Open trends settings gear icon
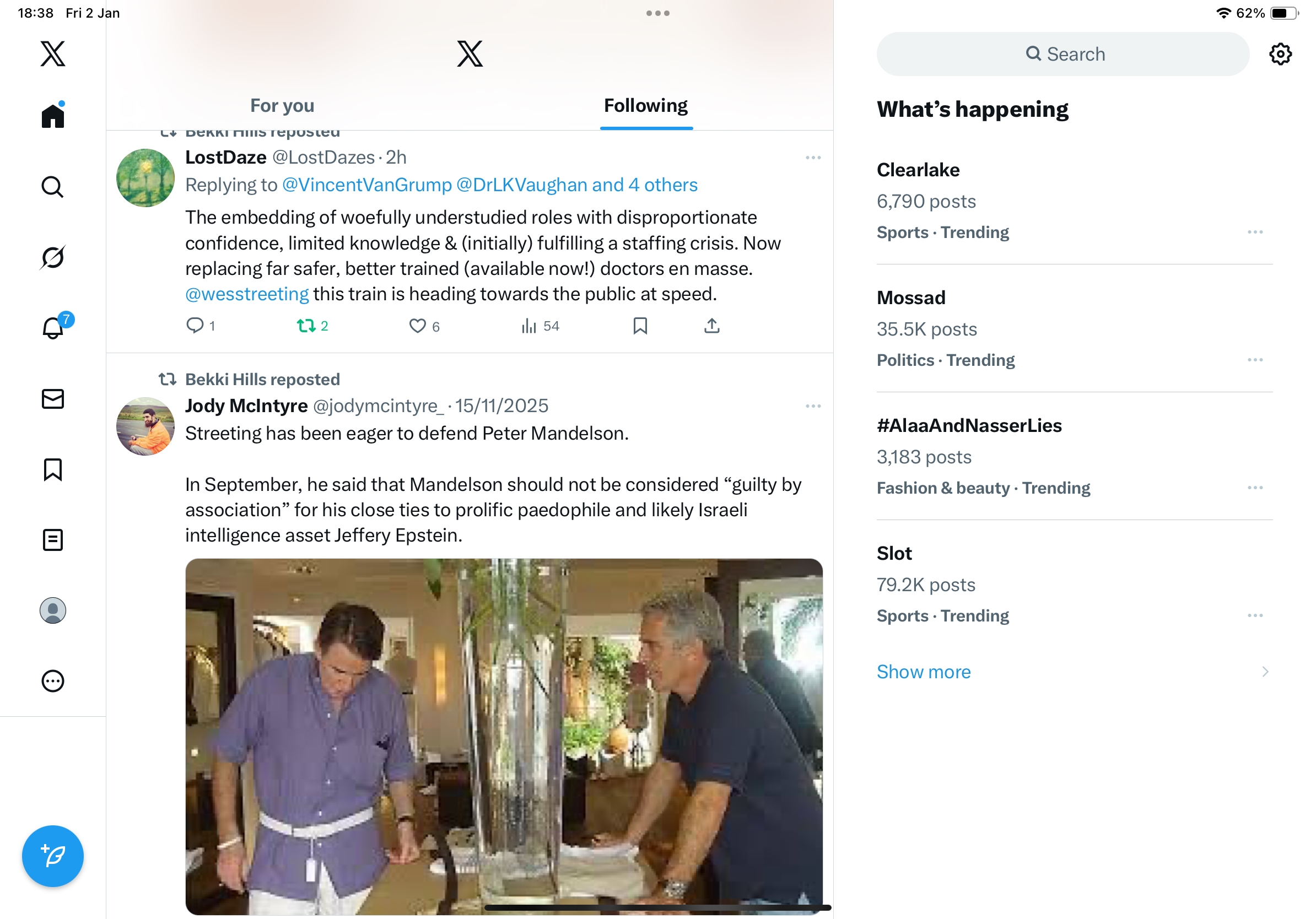 pyautogui.click(x=1280, y=54)
